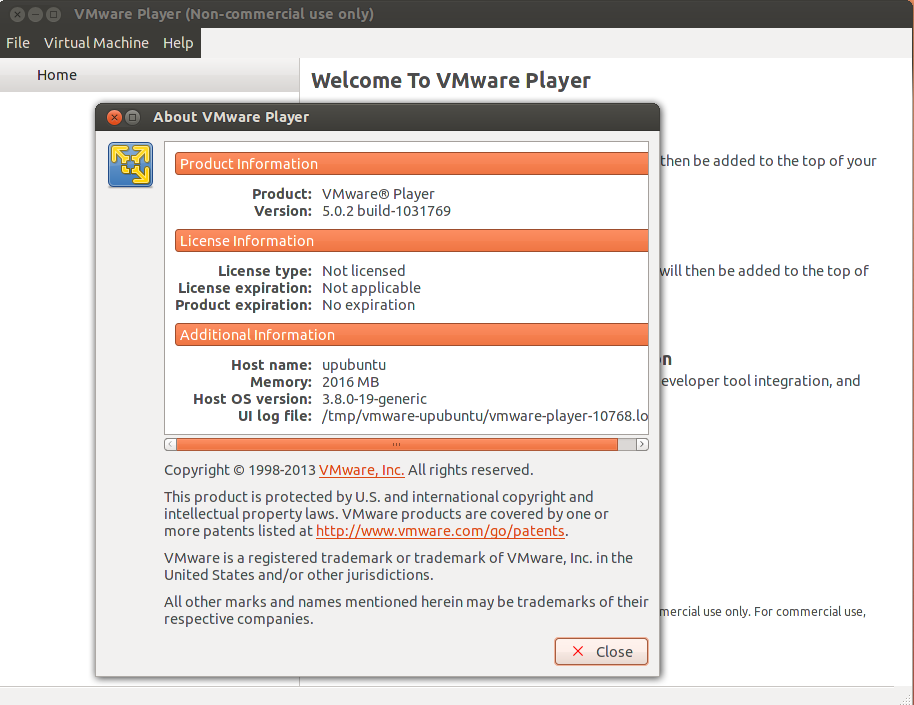The width and height of the screenshot is (914, 705).
Task: Open the VMware, Inc. link
Action: click(361, 470)
